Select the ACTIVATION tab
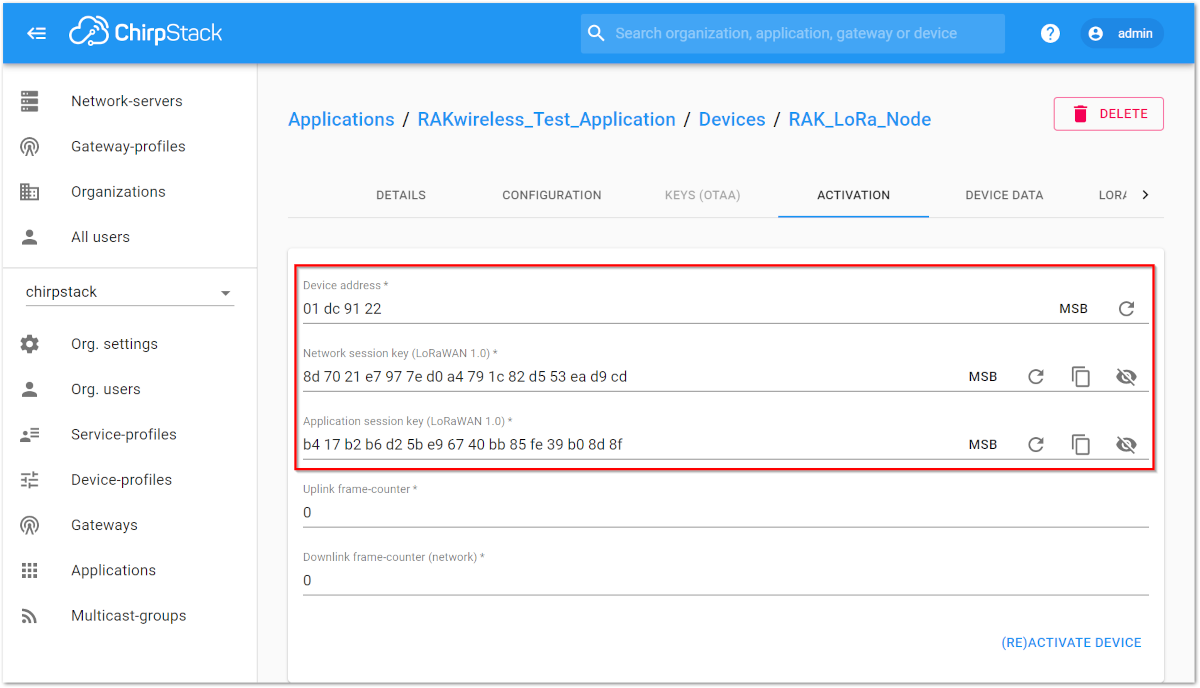 pyautogui.click(x=853, y=195)
